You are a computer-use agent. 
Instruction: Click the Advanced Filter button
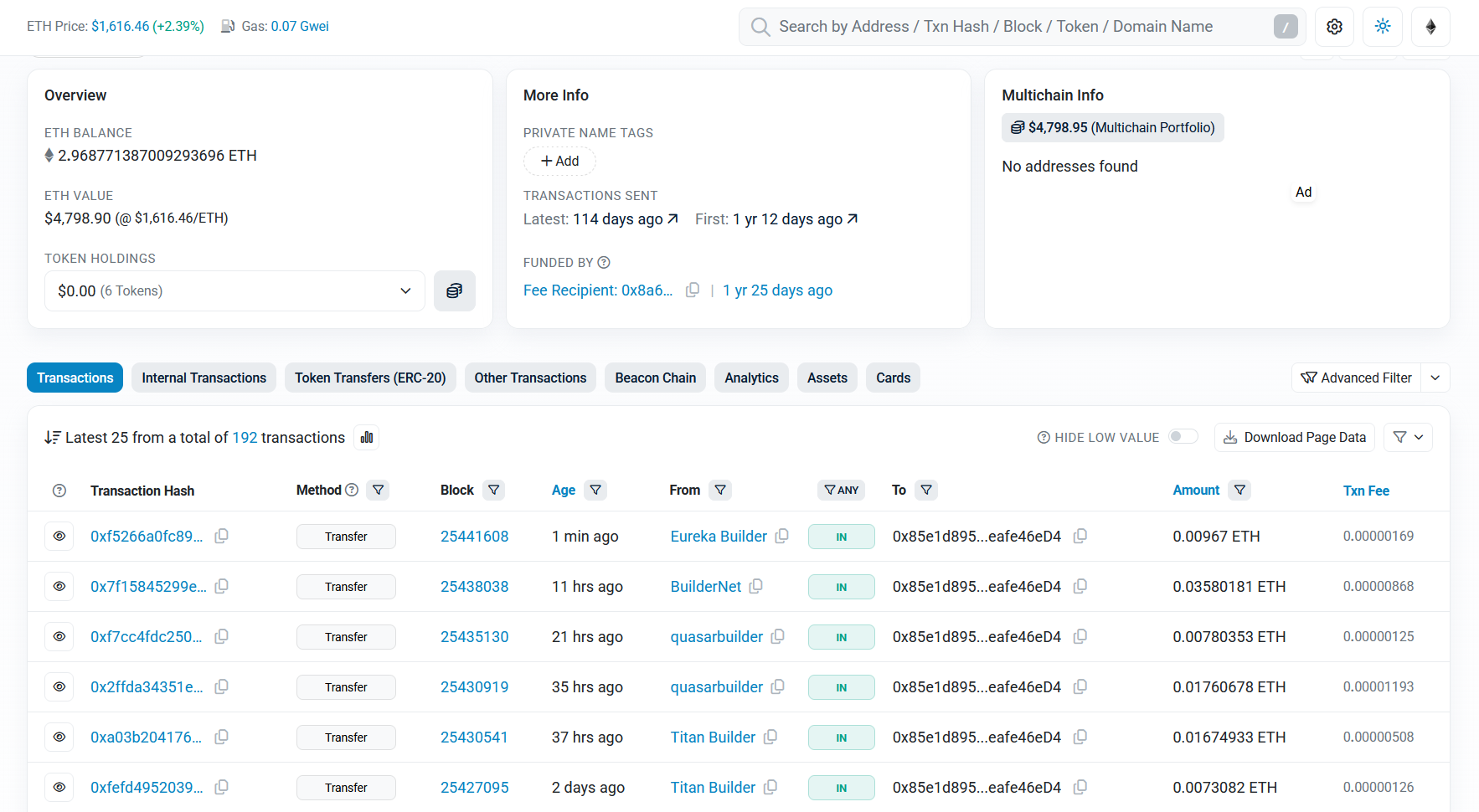1357,378
